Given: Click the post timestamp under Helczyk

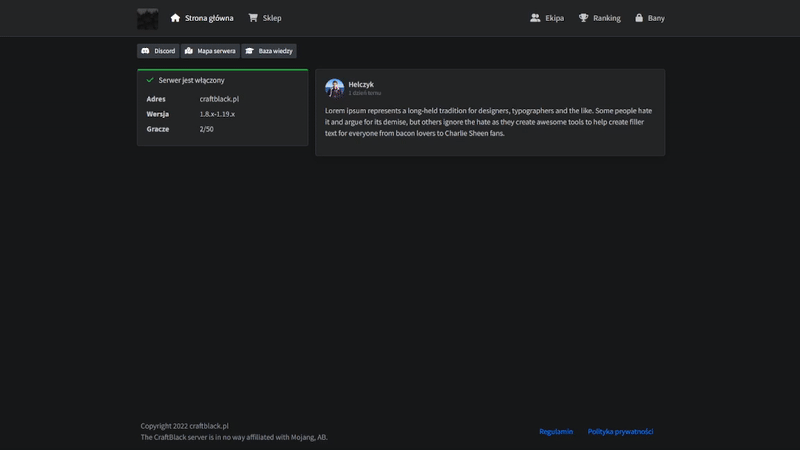Looking at the screenshot, I should [365, 93].
